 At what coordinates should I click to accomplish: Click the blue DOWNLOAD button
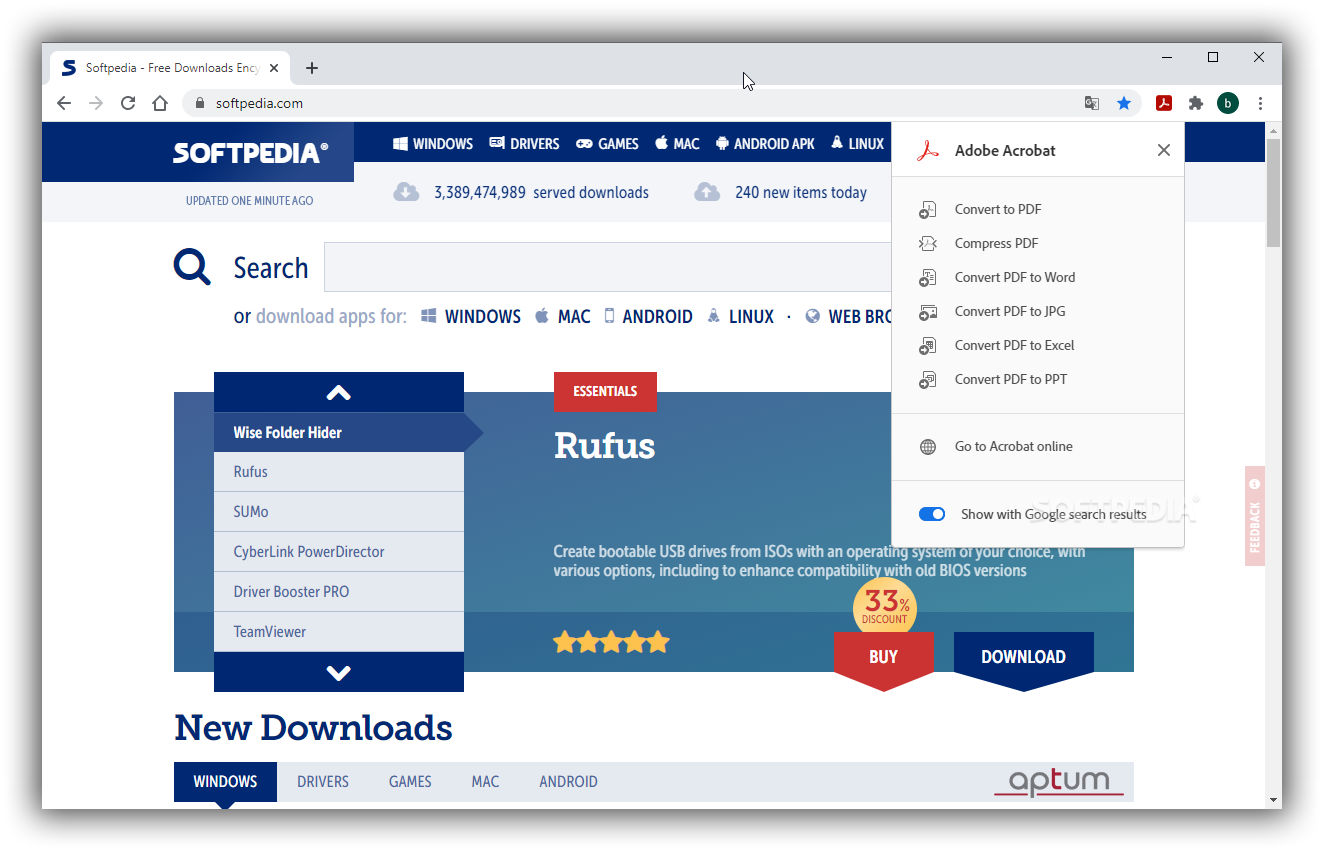click(1023, 659)
